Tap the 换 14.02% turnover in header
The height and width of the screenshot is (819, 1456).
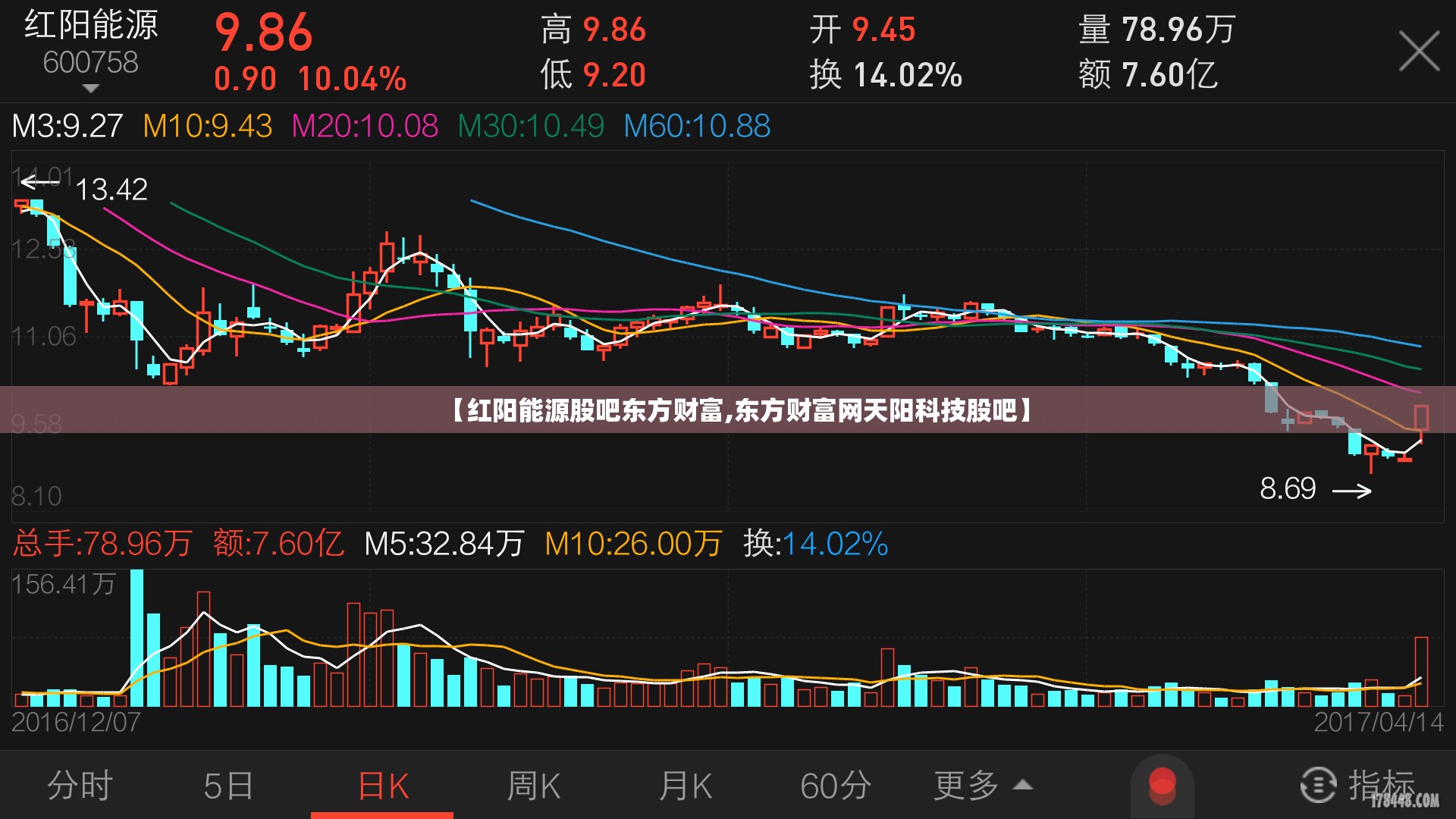click(886, 75)
